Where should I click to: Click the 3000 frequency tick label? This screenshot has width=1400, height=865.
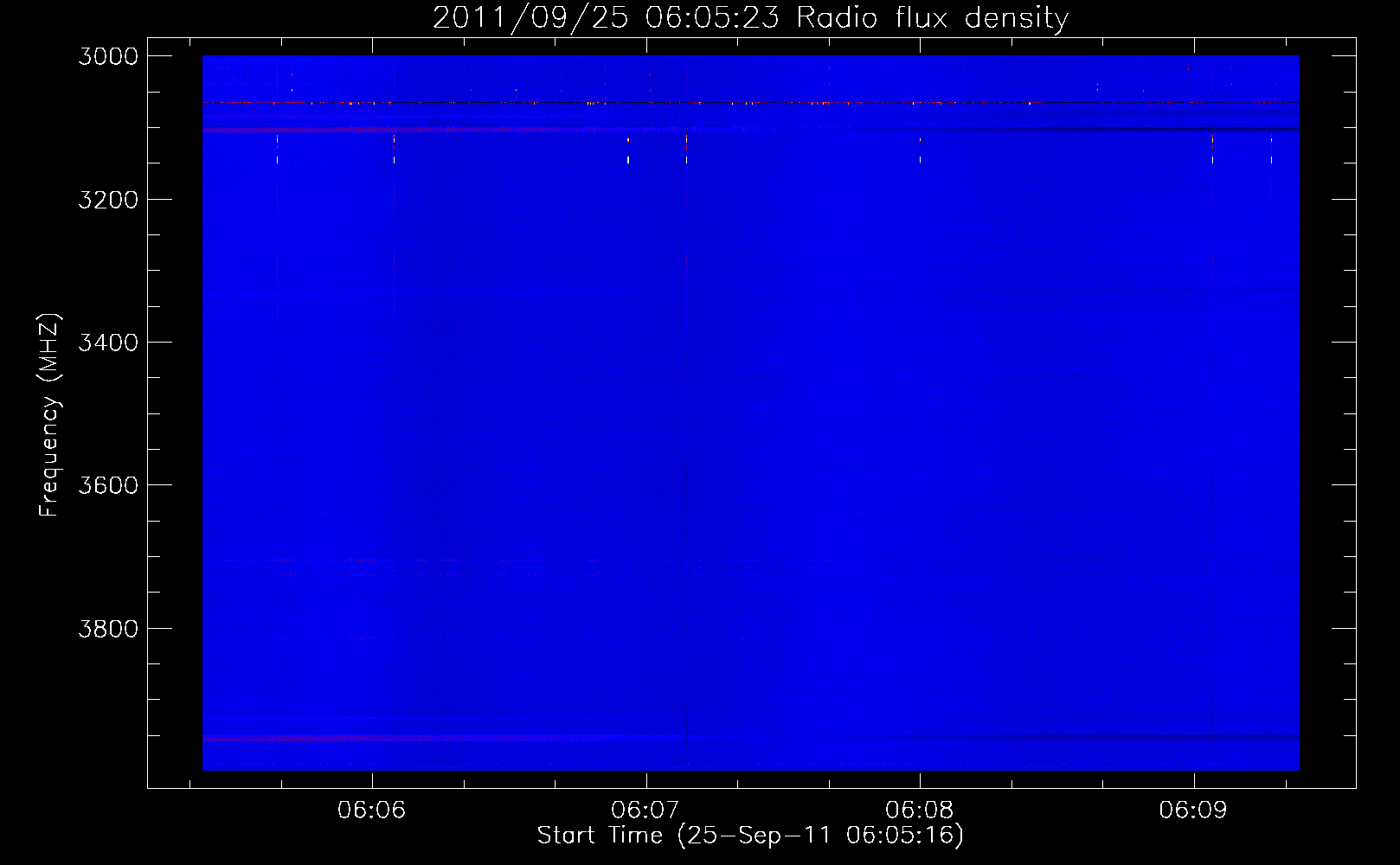(108, 56)
